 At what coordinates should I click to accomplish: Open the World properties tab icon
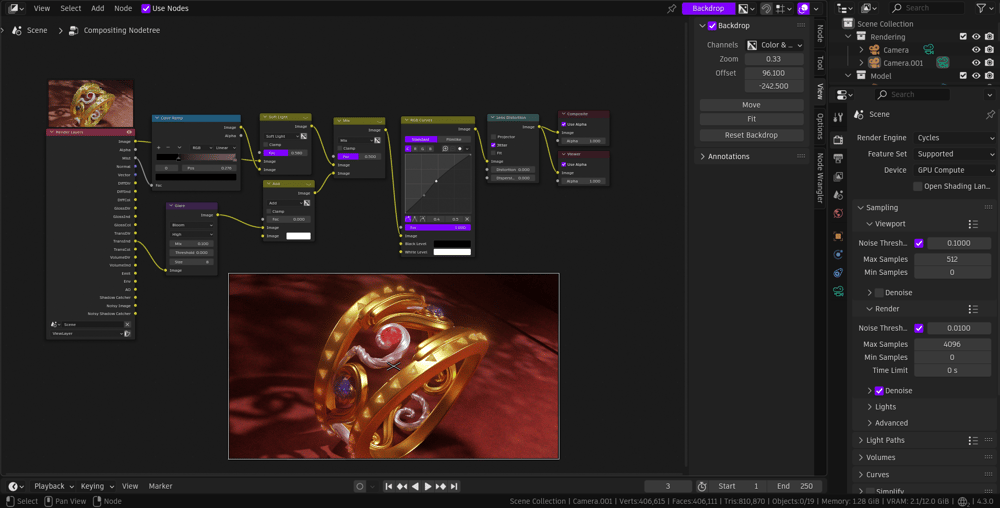pos(838,213)
